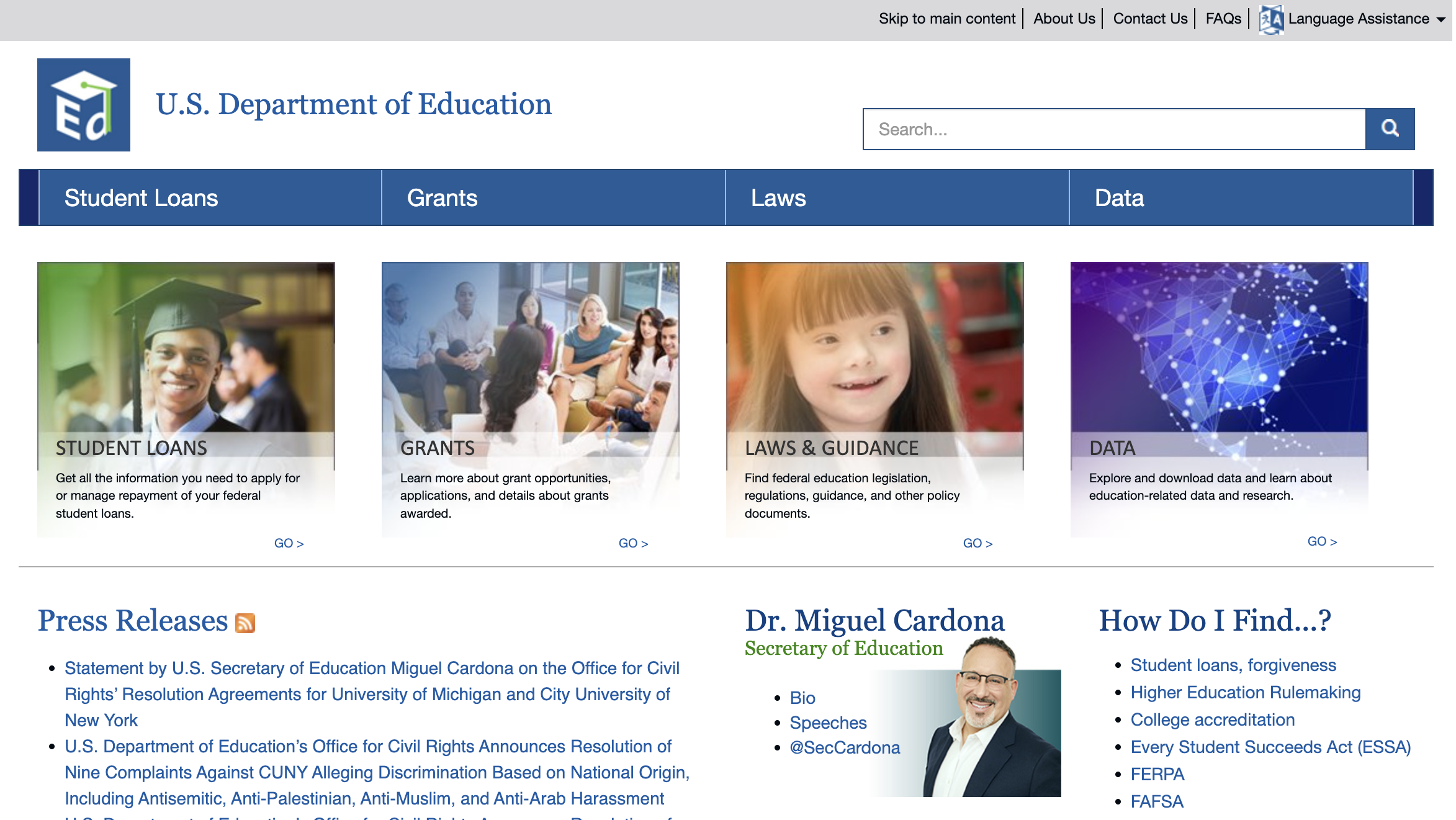This screenshot has width=1456, height=820.
Task: Click the Language Assistance translate icon
Action: (1271, 19)
